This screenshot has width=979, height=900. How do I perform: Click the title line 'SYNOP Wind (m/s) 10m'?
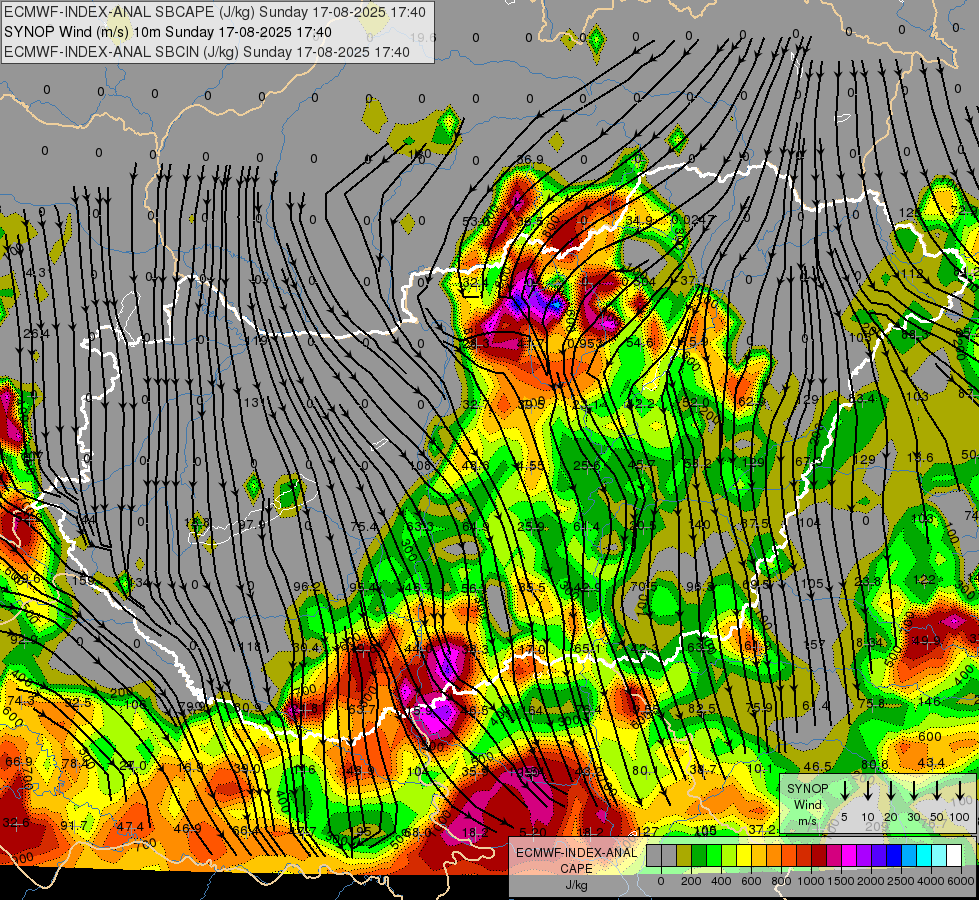pyautogui.click(x=168, y=32)
